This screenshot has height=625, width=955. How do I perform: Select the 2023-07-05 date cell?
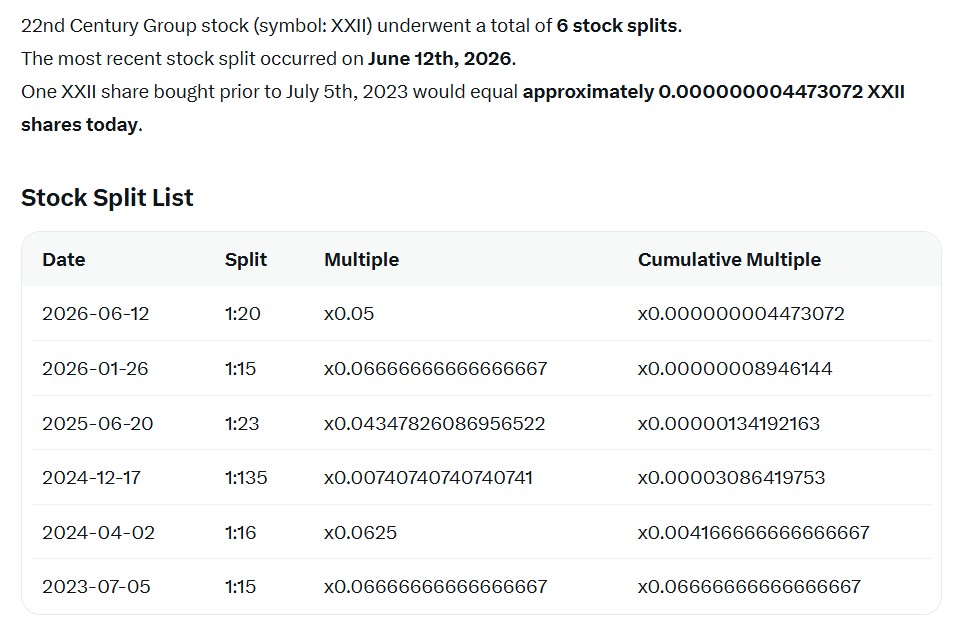tap(96, 587)
